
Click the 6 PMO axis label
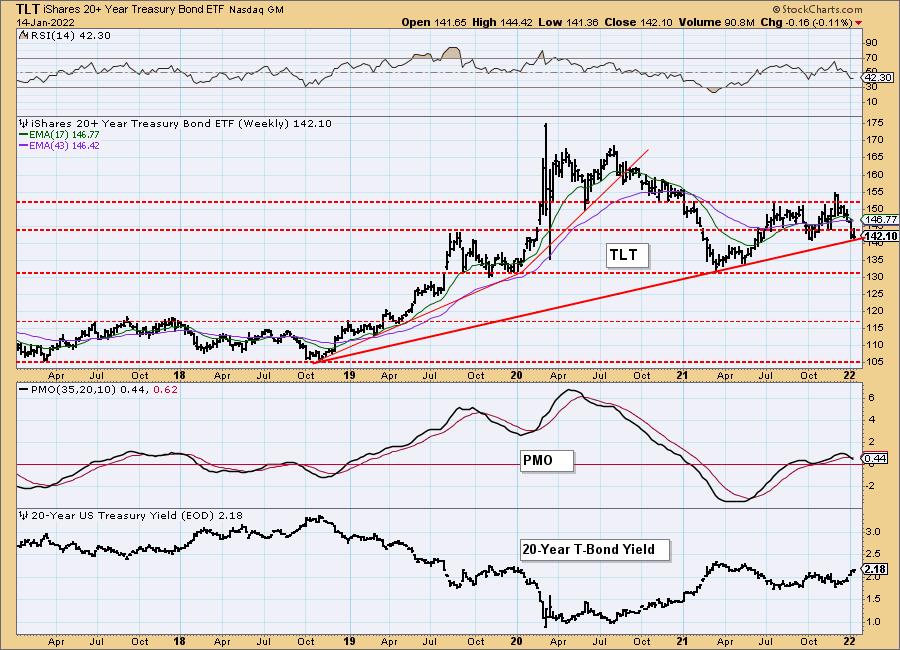(871, 397)
